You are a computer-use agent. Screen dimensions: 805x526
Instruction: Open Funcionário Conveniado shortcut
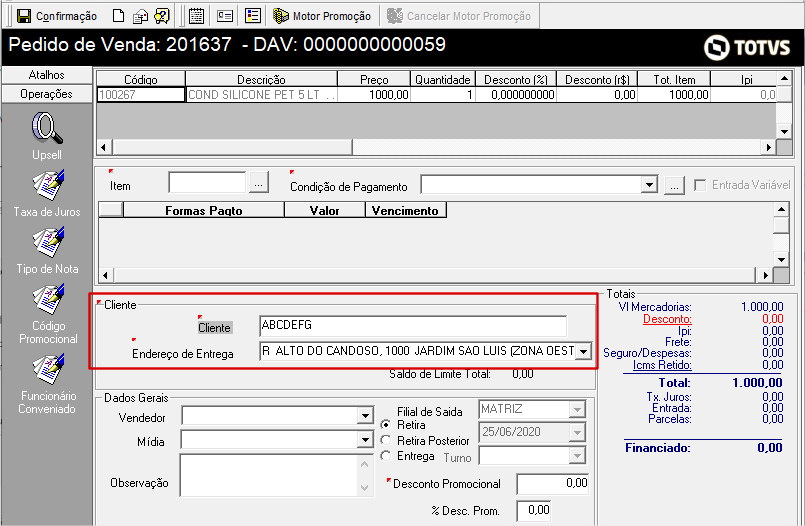(48, 384)
